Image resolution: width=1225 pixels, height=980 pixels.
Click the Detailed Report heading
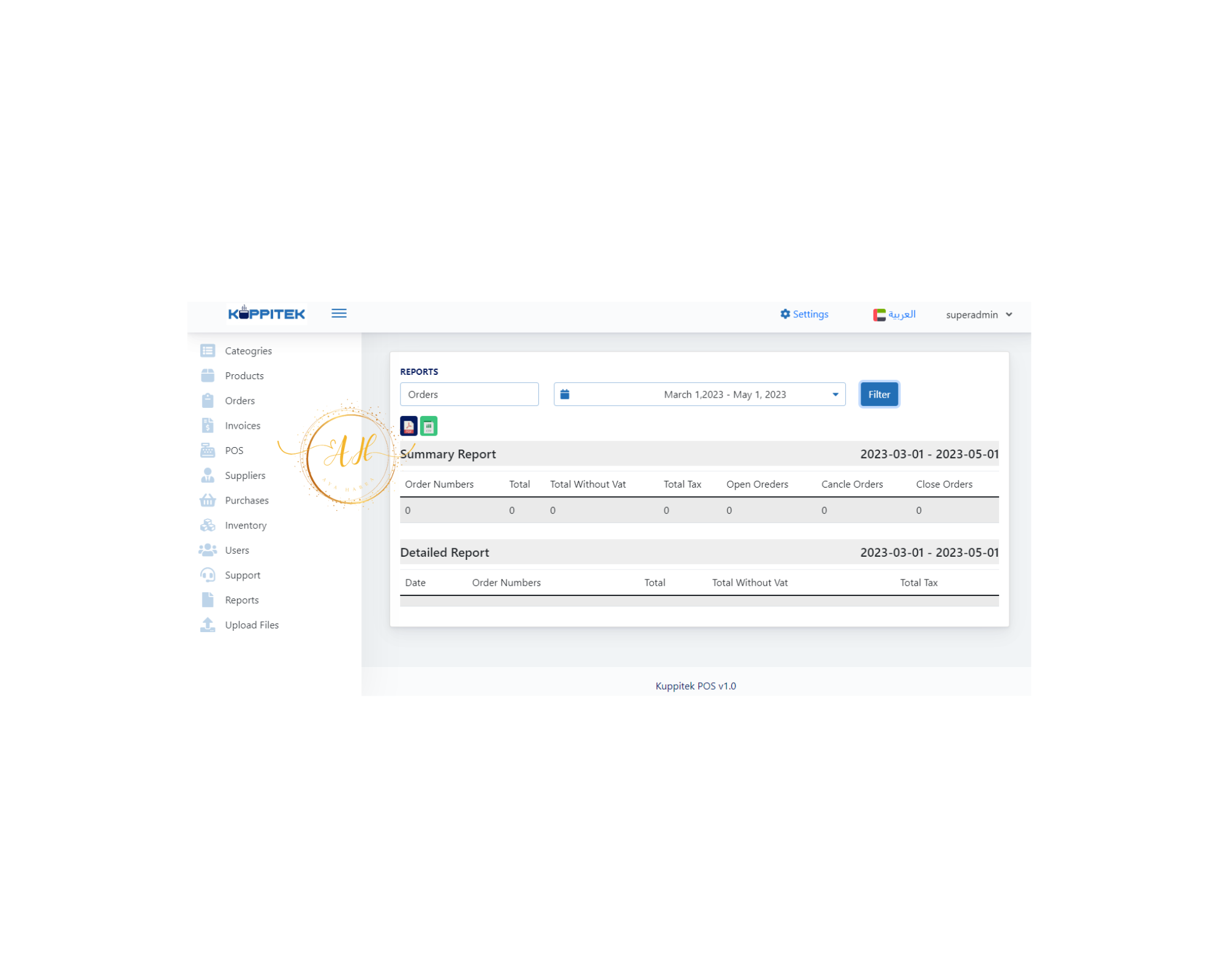tap(445, 553)
